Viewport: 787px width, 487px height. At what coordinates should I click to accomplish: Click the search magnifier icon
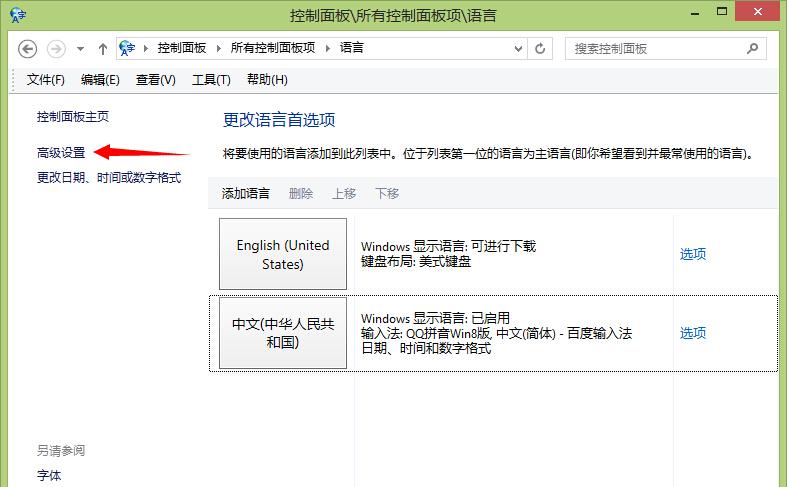752,49
